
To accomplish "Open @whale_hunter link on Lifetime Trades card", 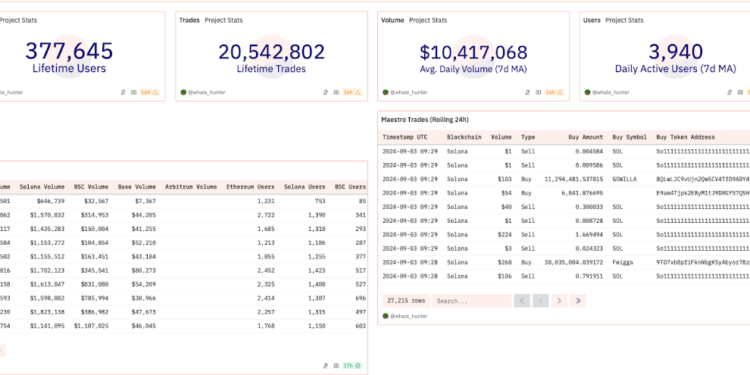I will click(x=206, y=92).
